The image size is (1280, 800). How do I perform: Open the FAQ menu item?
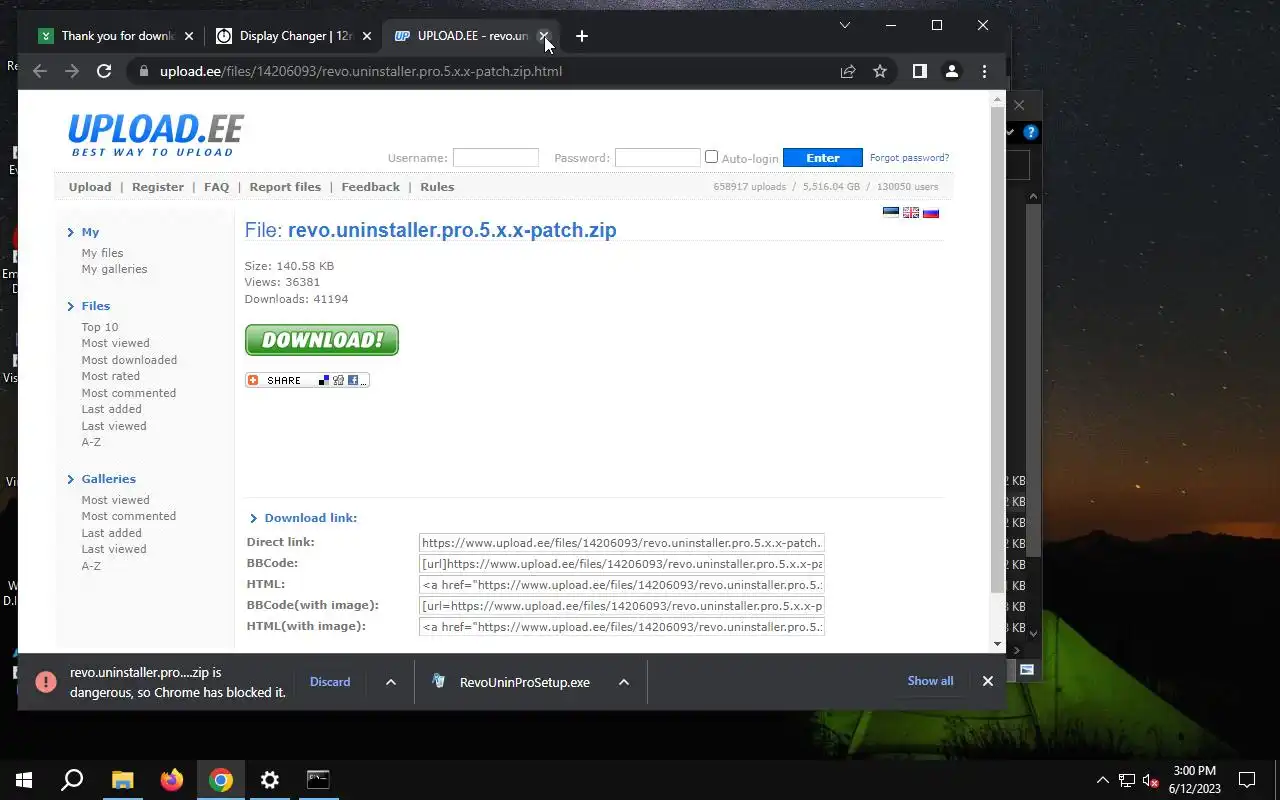click(216, 187)
